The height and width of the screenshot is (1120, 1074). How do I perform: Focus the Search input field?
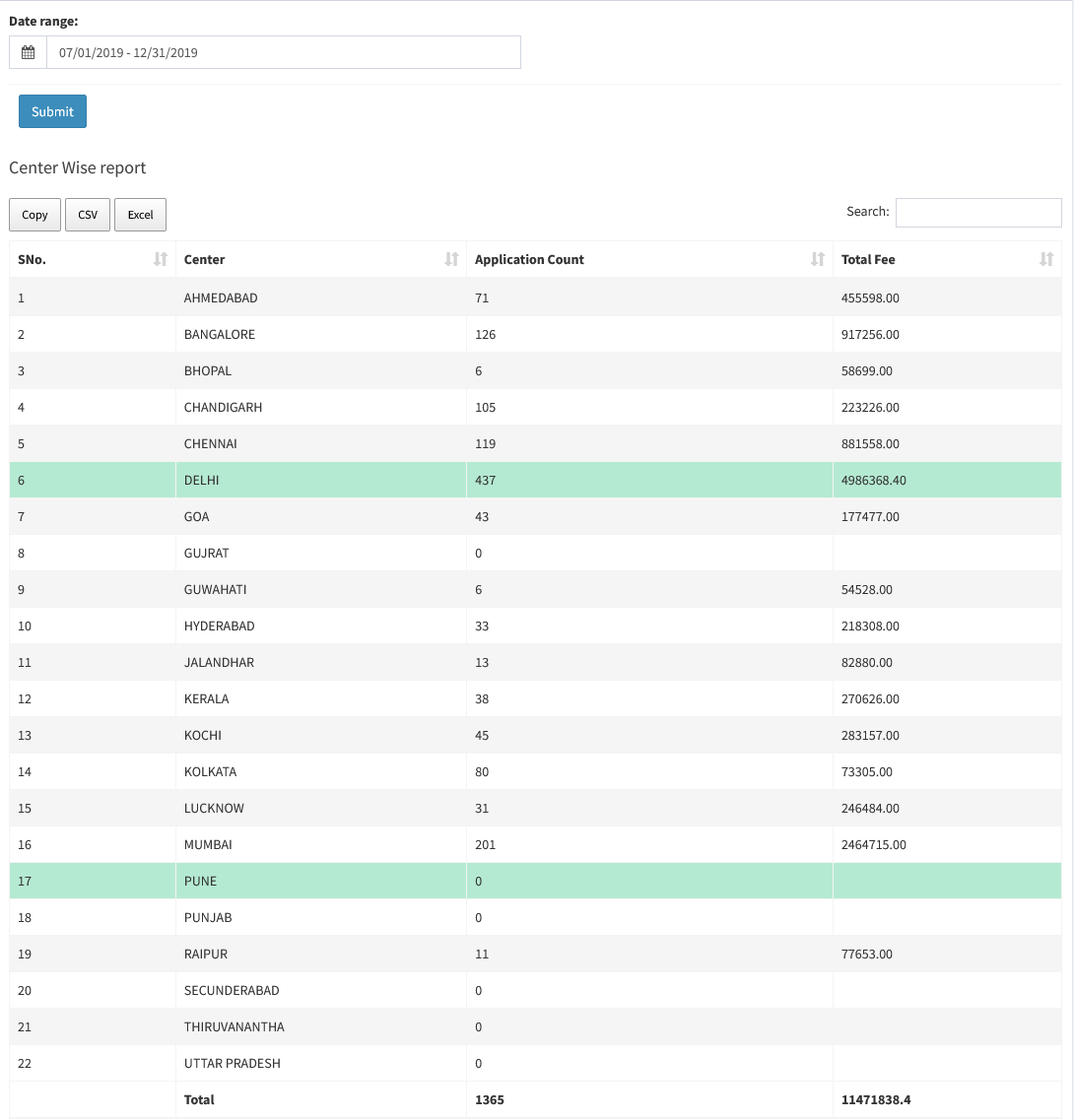pos(978,212)
